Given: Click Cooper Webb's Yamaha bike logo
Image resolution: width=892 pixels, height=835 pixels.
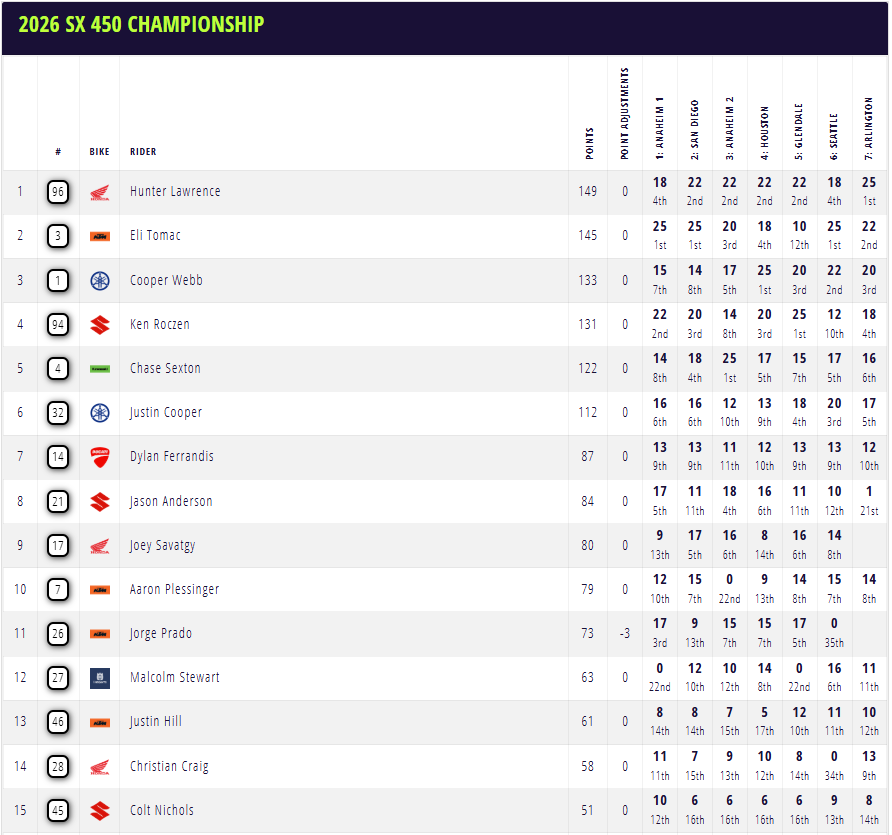Looking at the screenshot, I should 99,280.
